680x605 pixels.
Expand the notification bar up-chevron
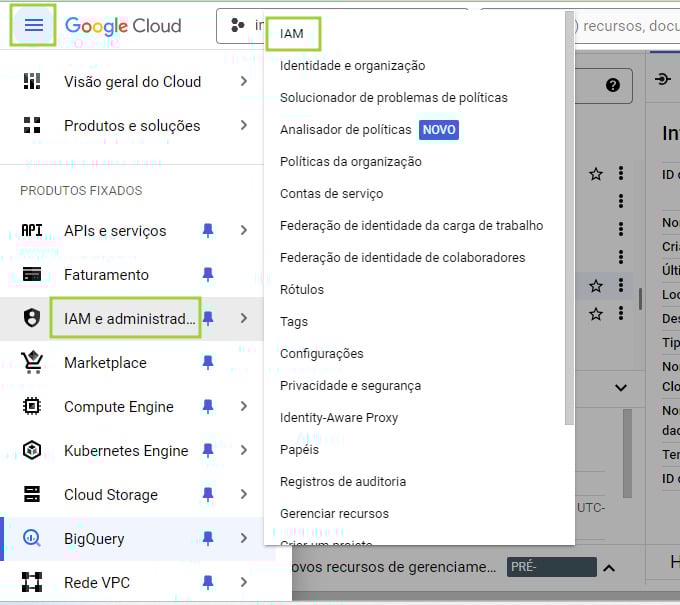pos(609,568)
